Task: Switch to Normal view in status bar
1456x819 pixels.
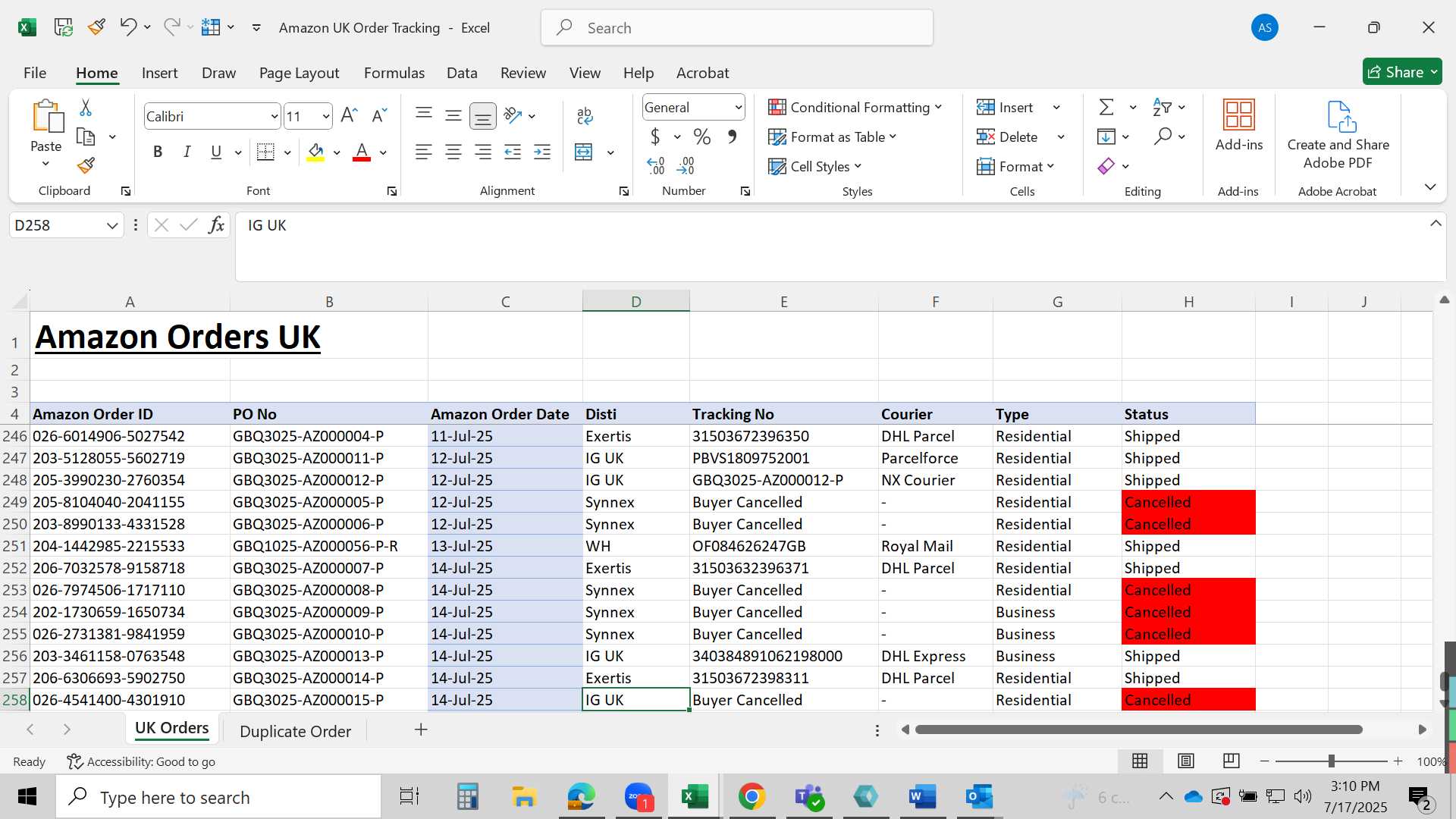Action: 1140,761
